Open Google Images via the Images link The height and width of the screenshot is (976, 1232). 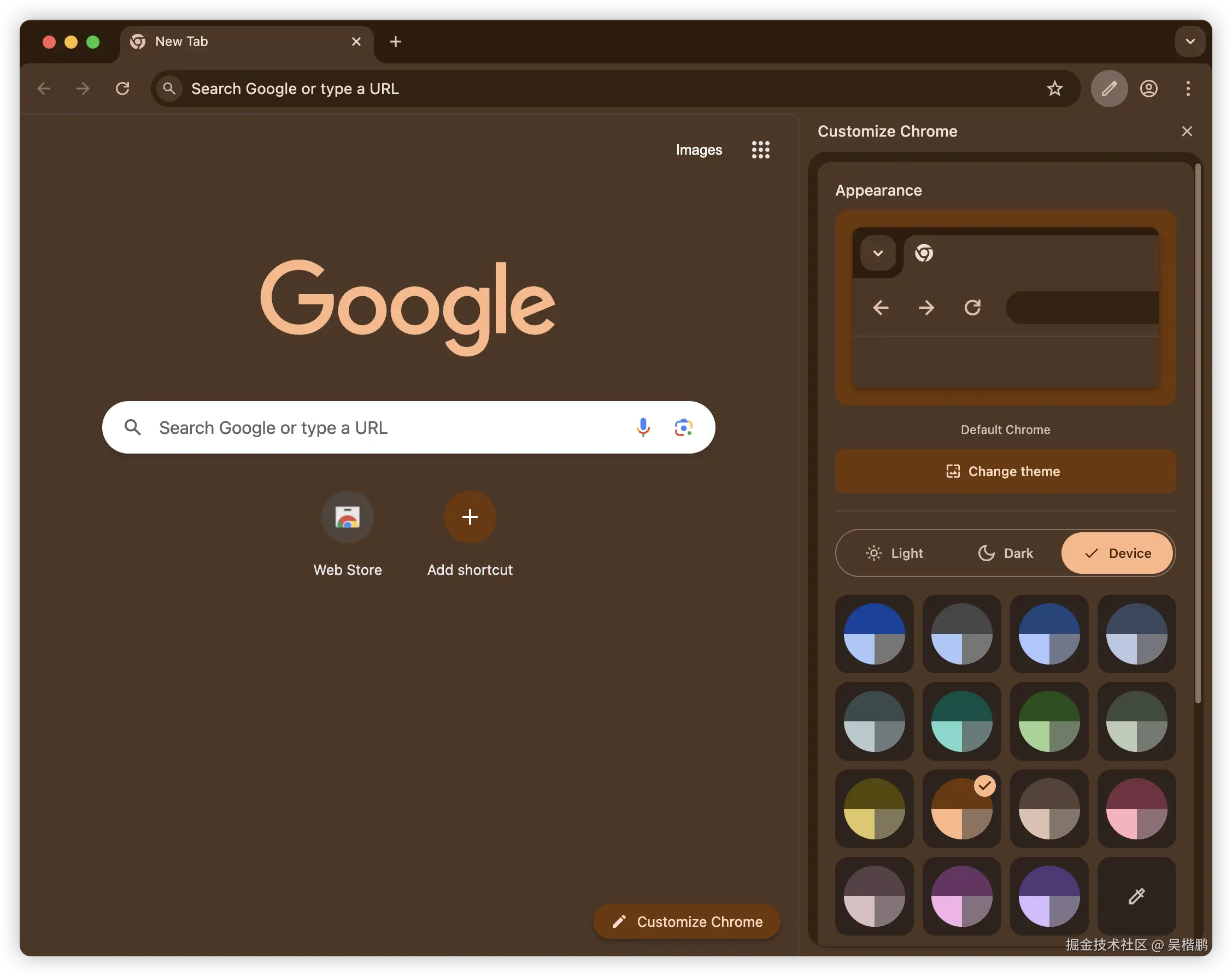click(699, 150)
